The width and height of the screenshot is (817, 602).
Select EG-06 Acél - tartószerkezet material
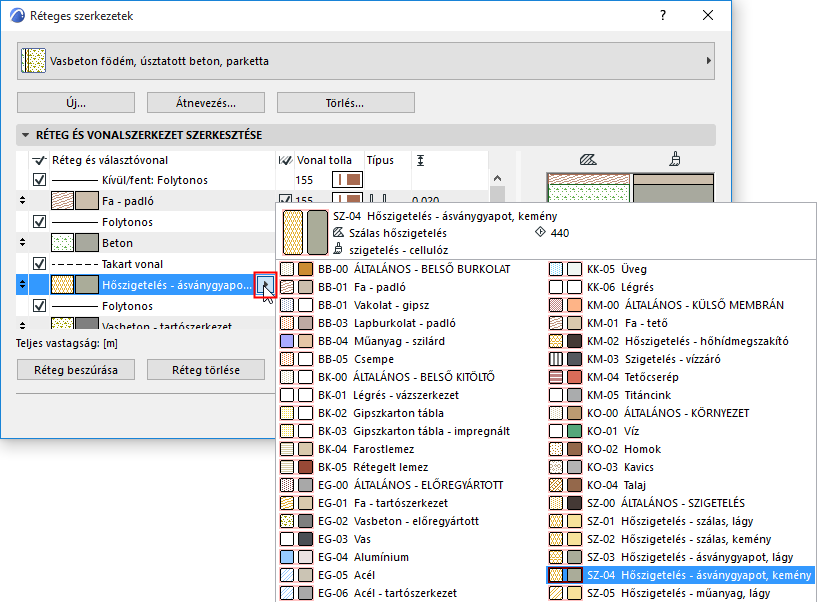click(x=412, y=593)
